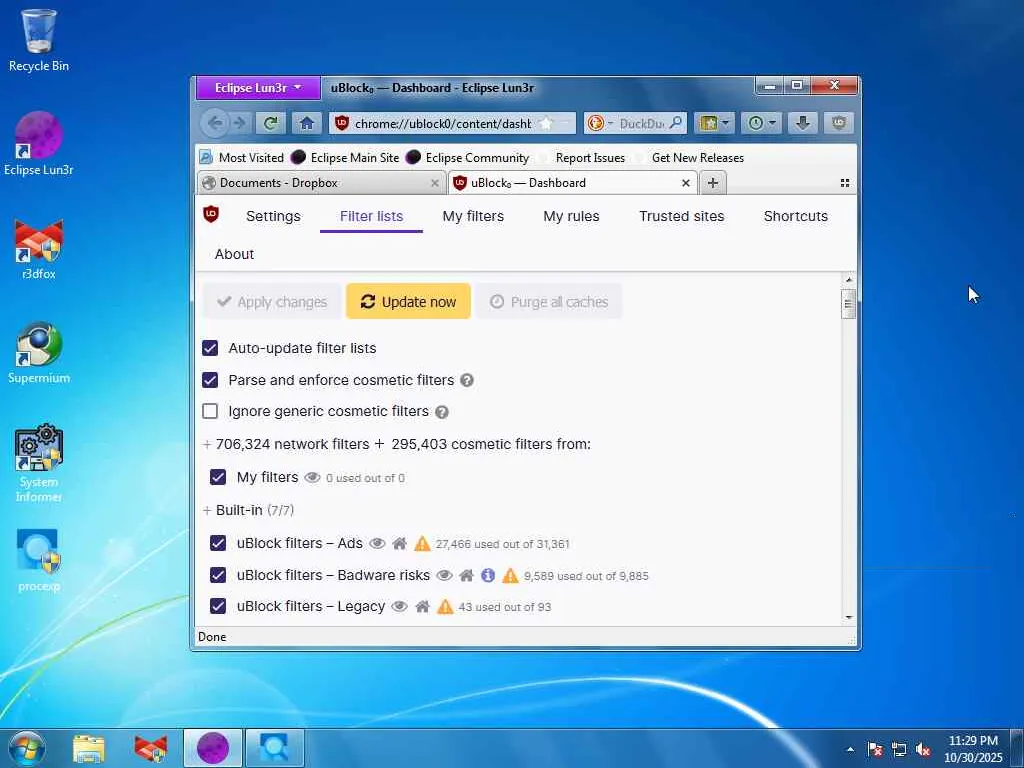1024x768 pixels.
Task: Click the uBlock shield toolbar button
Action: point(839,123)
